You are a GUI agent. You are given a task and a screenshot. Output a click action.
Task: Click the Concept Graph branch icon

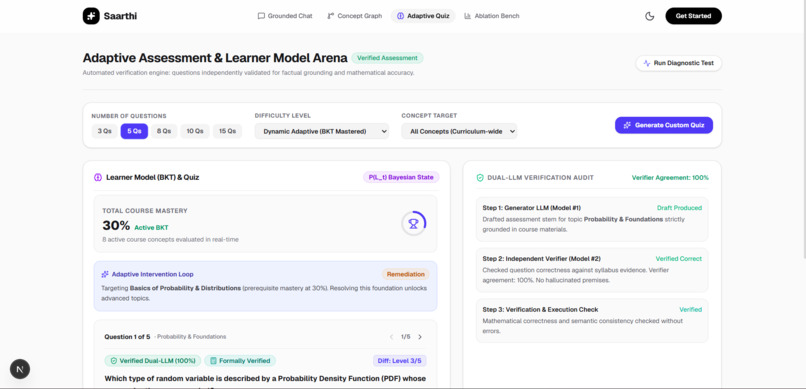point(331,16)
